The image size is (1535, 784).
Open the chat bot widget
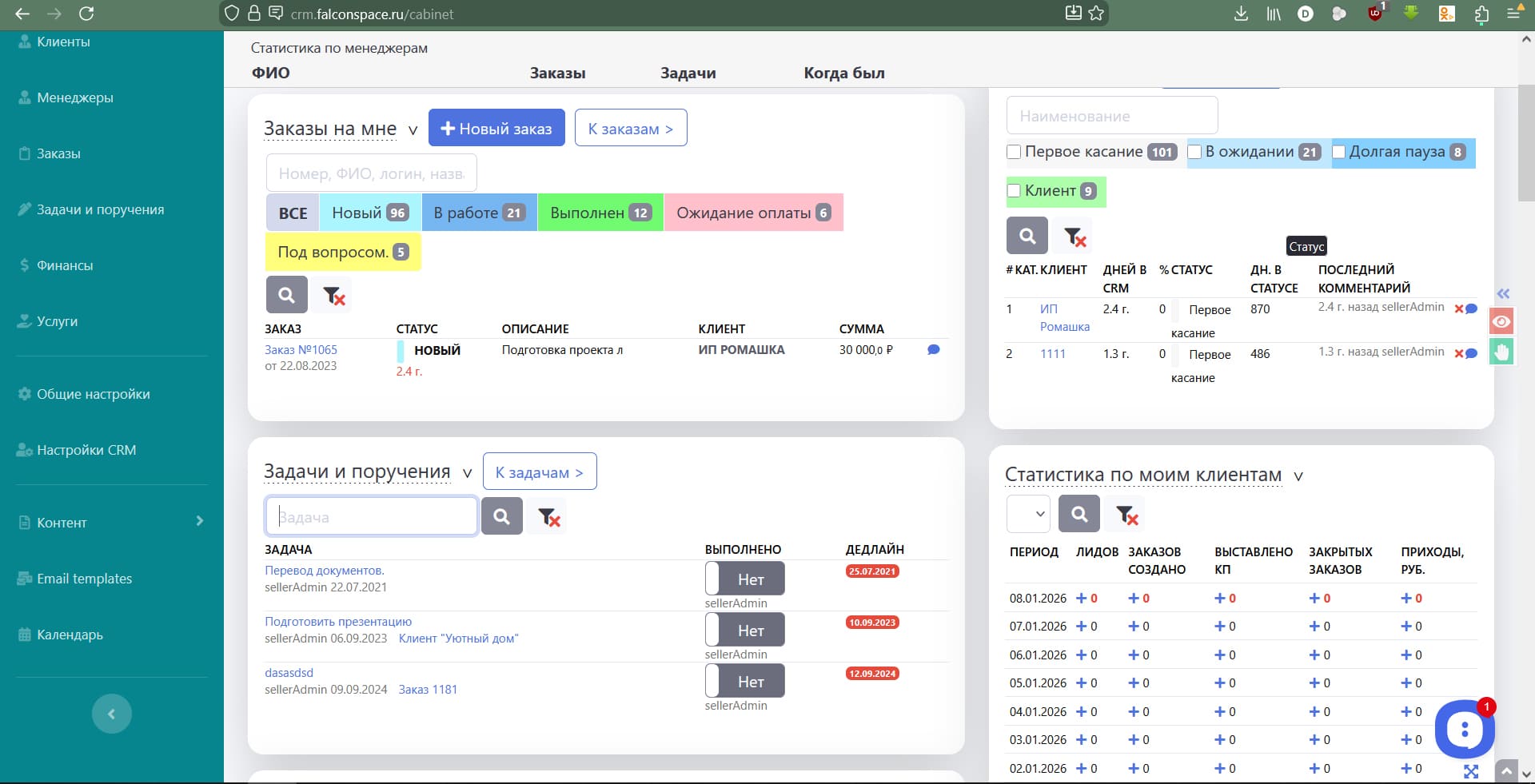1464,729
